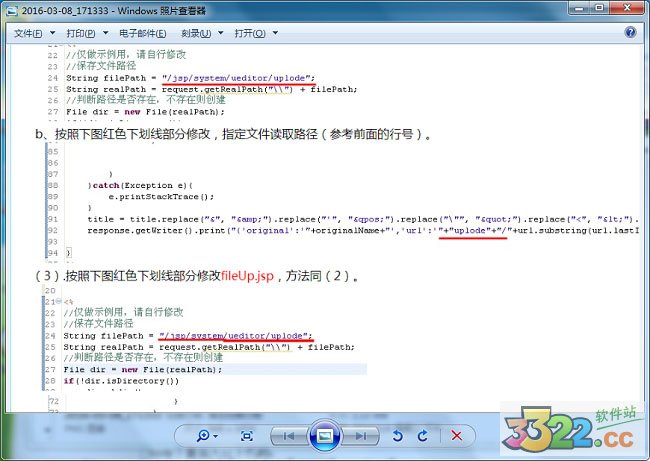Expand the 文件 dropdown arrow

[52, 33]
